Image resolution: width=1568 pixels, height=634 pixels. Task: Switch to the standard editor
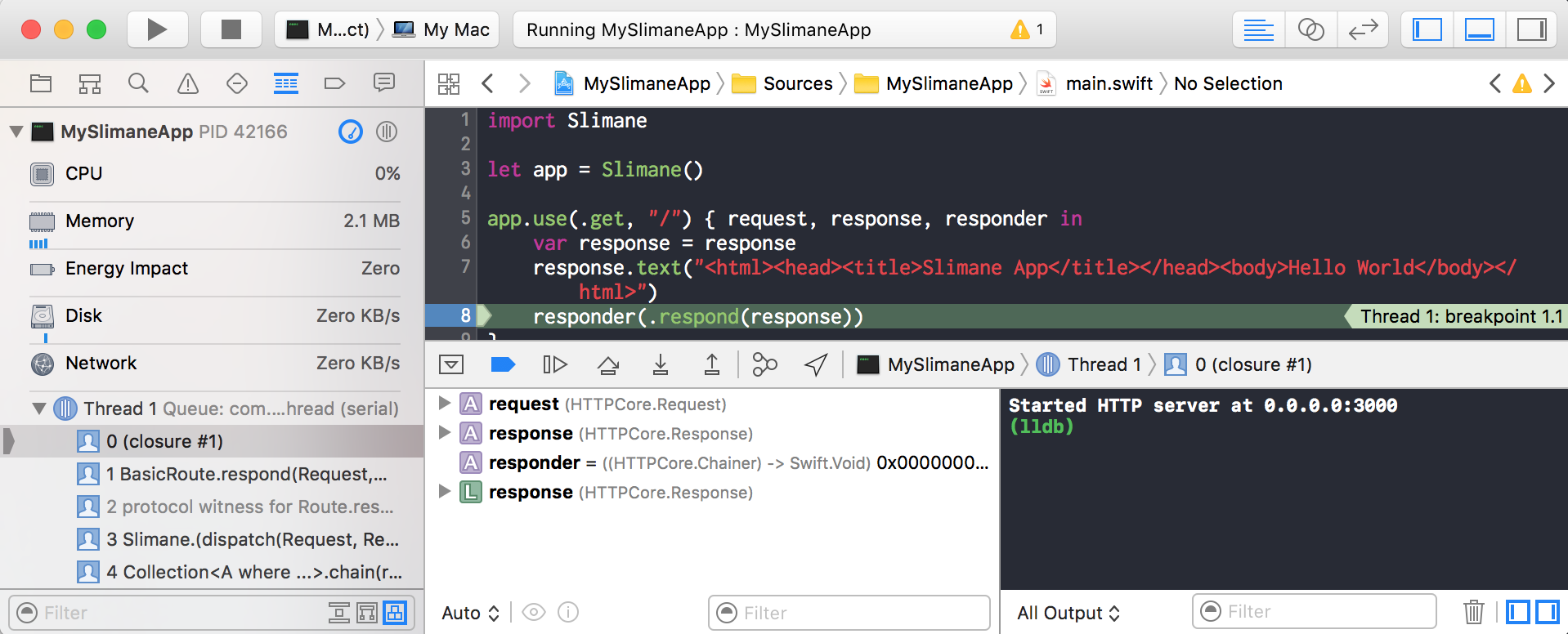point(1258,30)
